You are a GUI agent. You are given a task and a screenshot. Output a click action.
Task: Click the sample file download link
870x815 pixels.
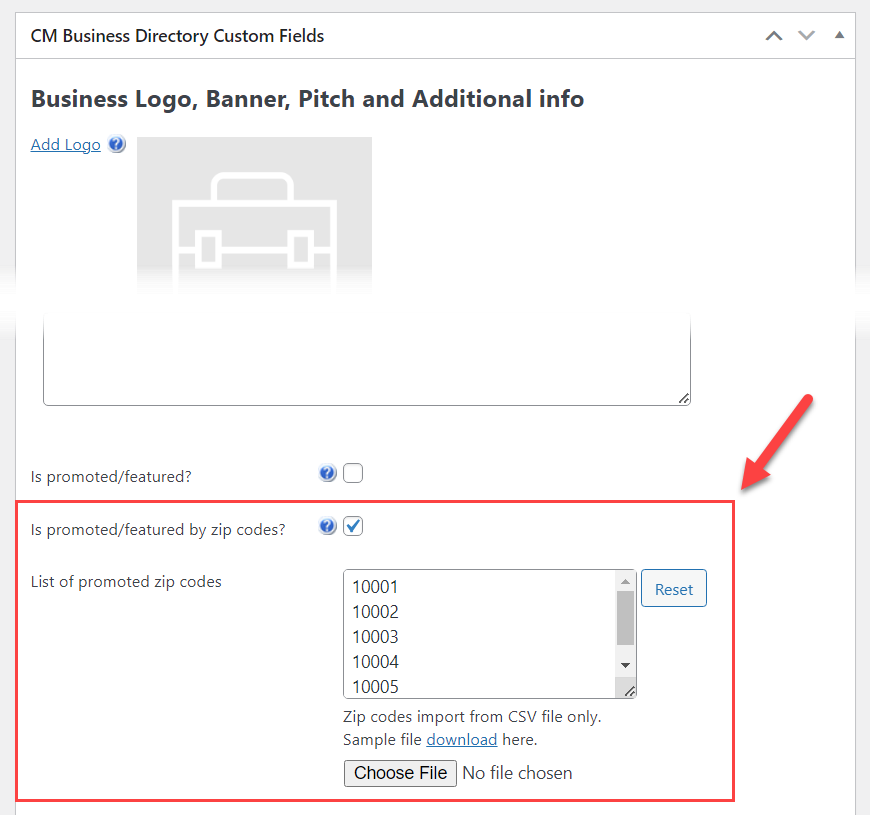[462, 740]
